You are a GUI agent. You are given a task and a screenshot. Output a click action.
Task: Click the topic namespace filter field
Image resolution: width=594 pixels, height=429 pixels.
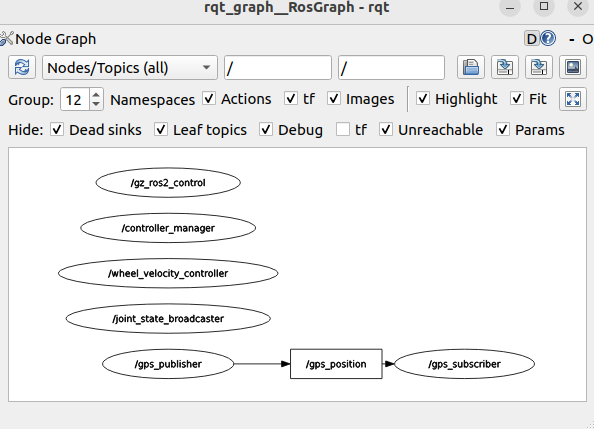pos(391,67)
